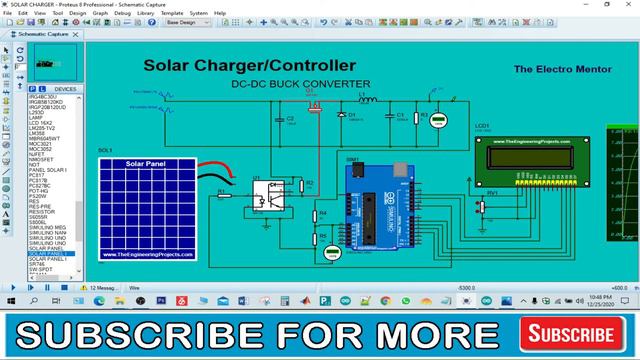Open View menu

click(40, 13)
